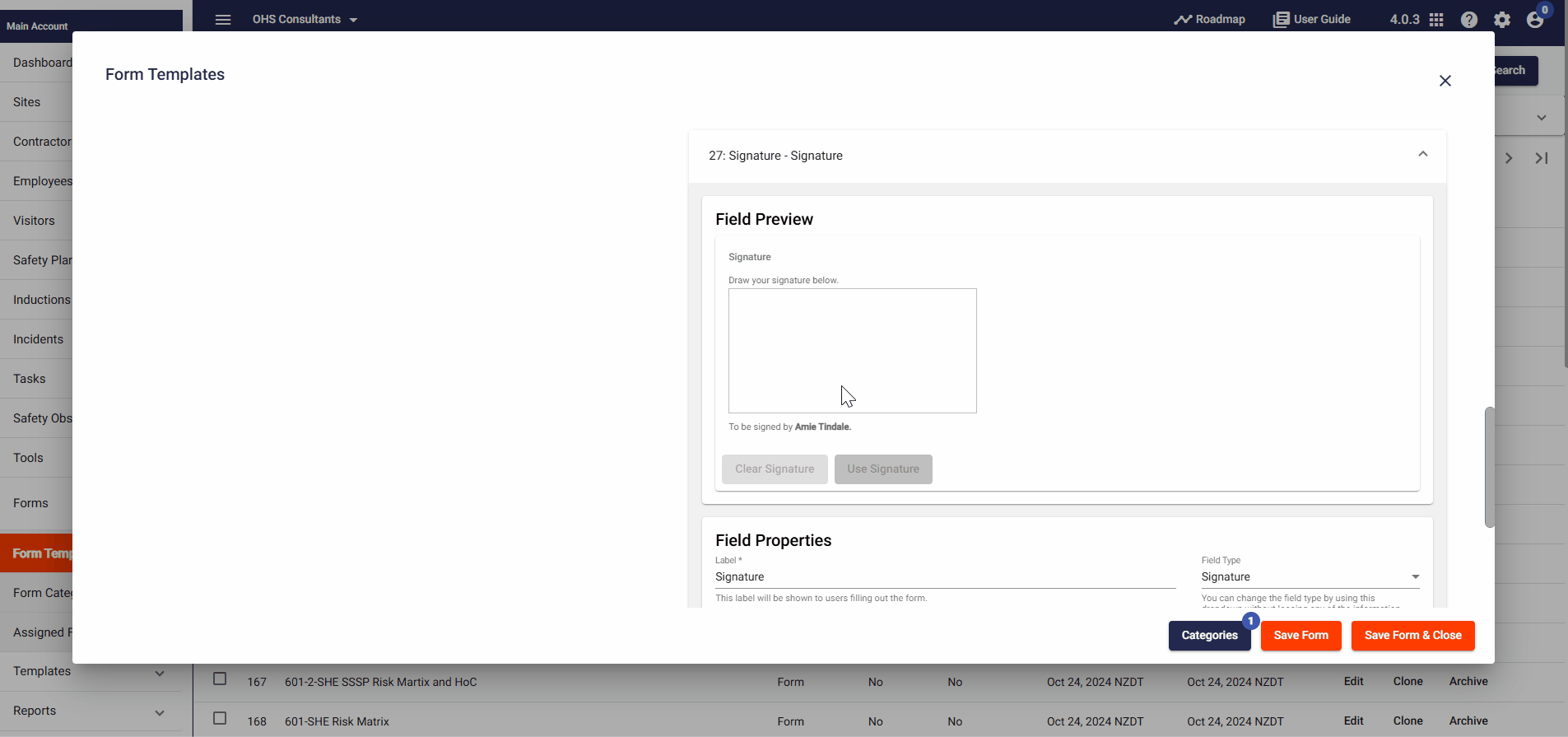Edit the Label input field
1568x737 pixels.
[945, 577]
